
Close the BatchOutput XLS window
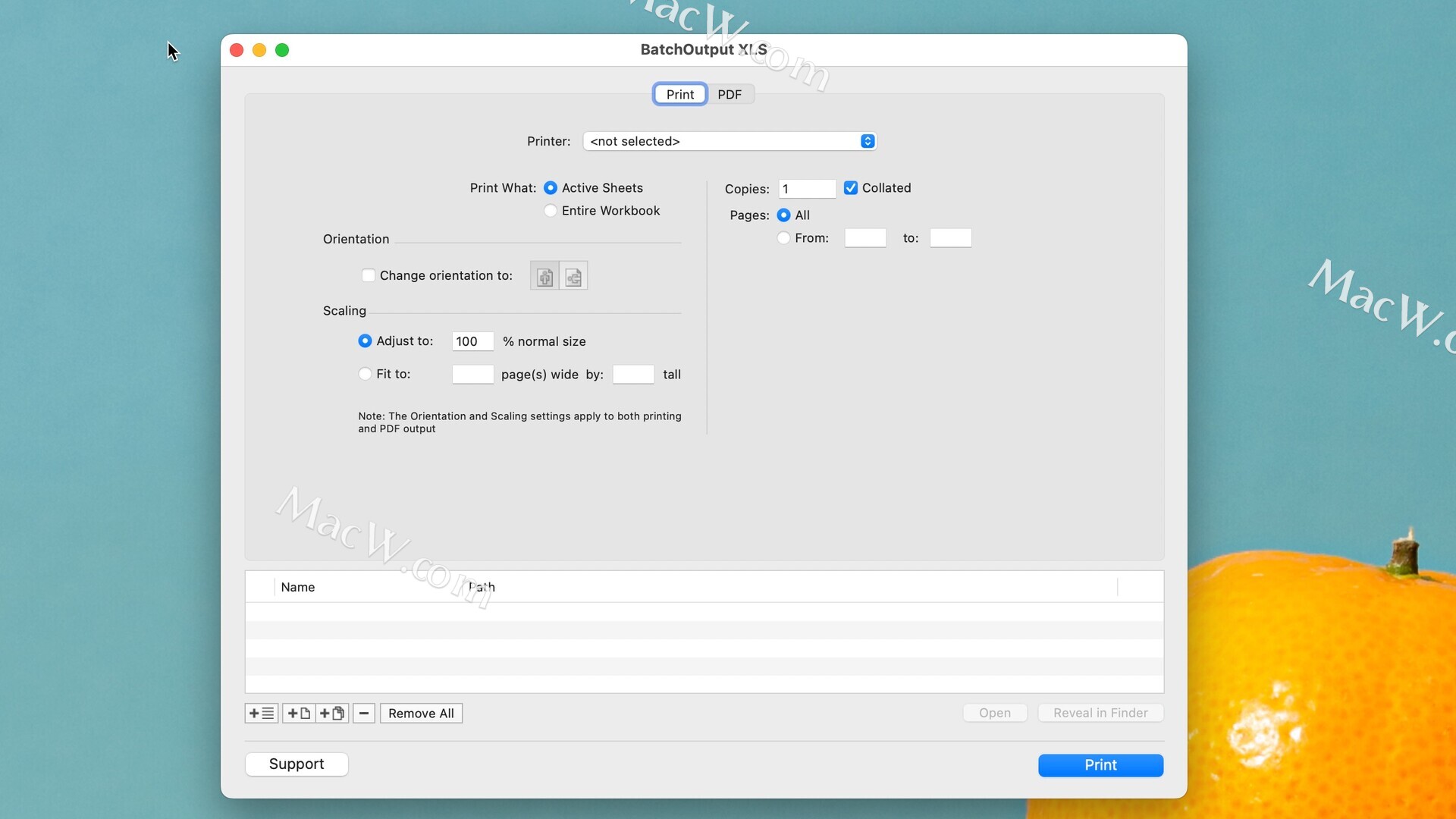coord(237,50)
